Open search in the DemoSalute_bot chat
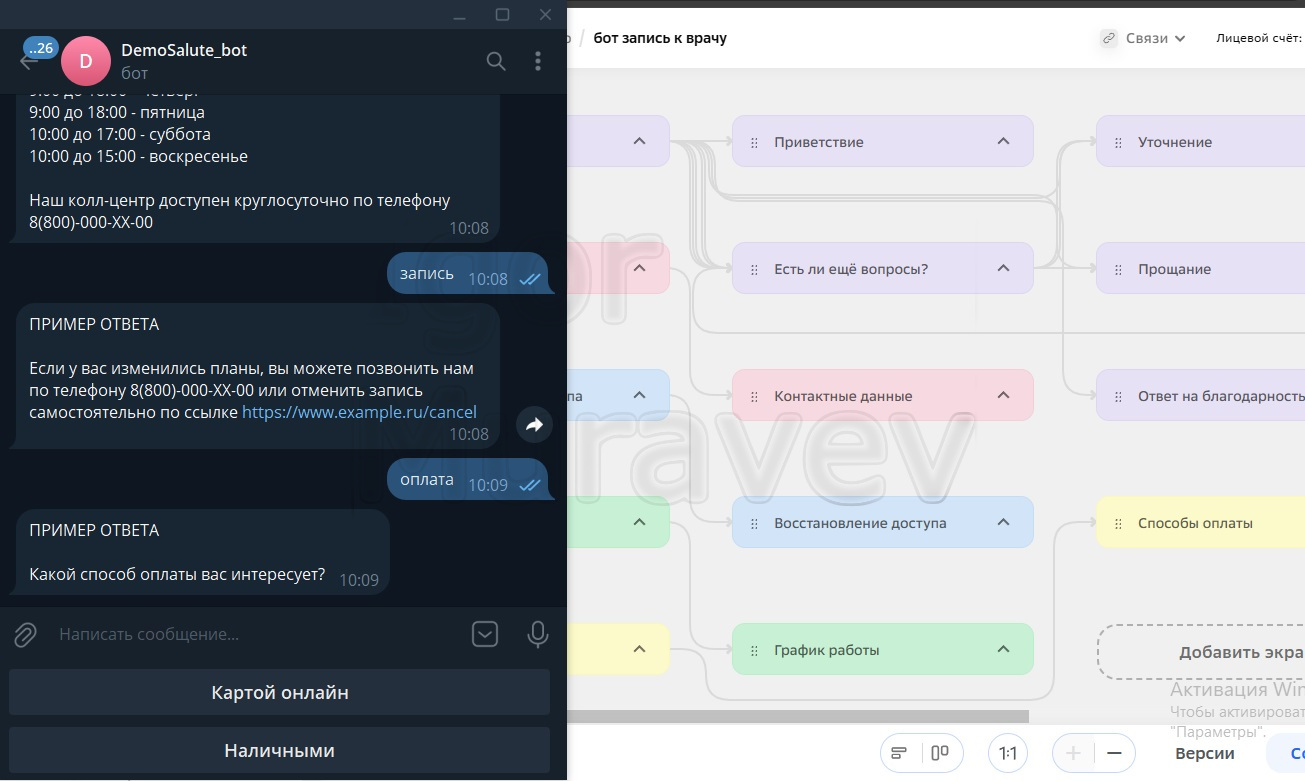This screenshot has width=1305, height=781. pos(496,61)
